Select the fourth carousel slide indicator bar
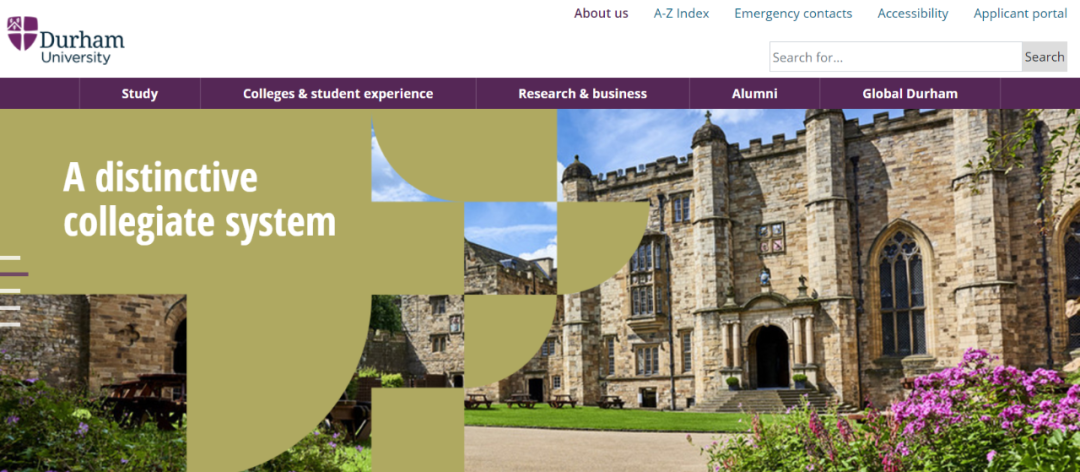This screenshot has width=1080, height=472. click(10, 307)
